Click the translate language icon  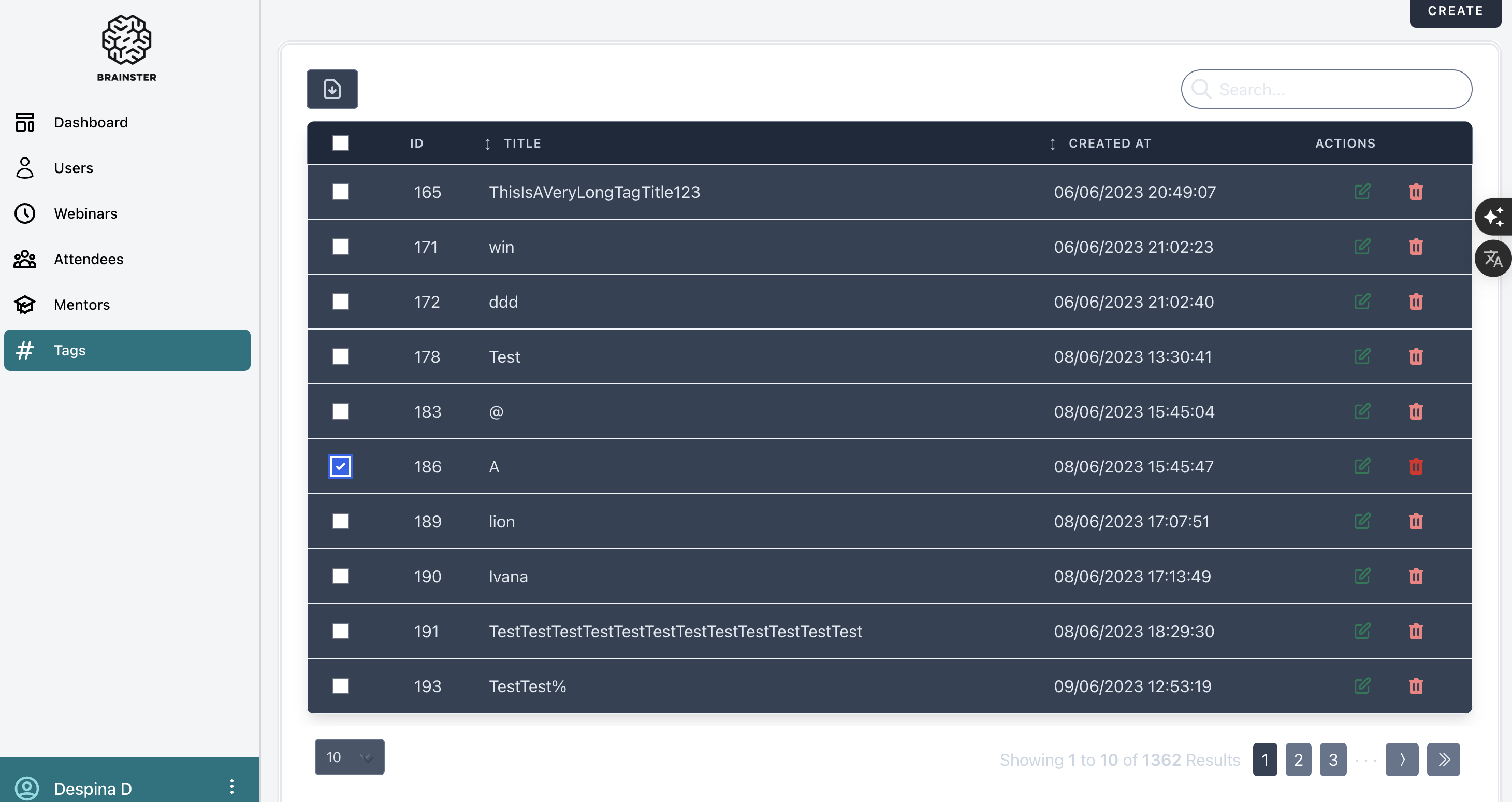pyautogui.click(x=1493, y=259)
